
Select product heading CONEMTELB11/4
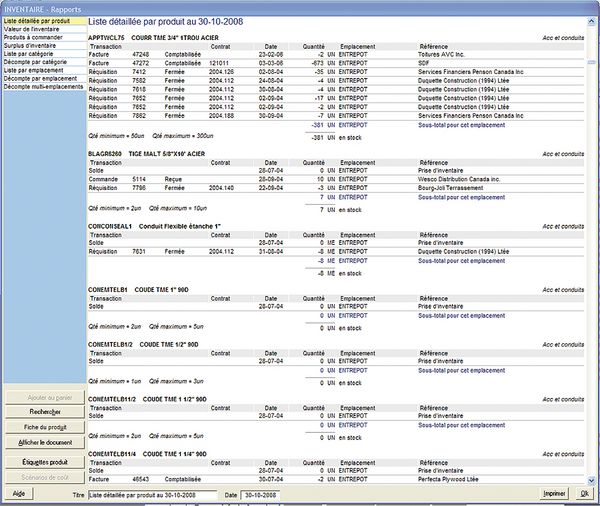(147, 454)
